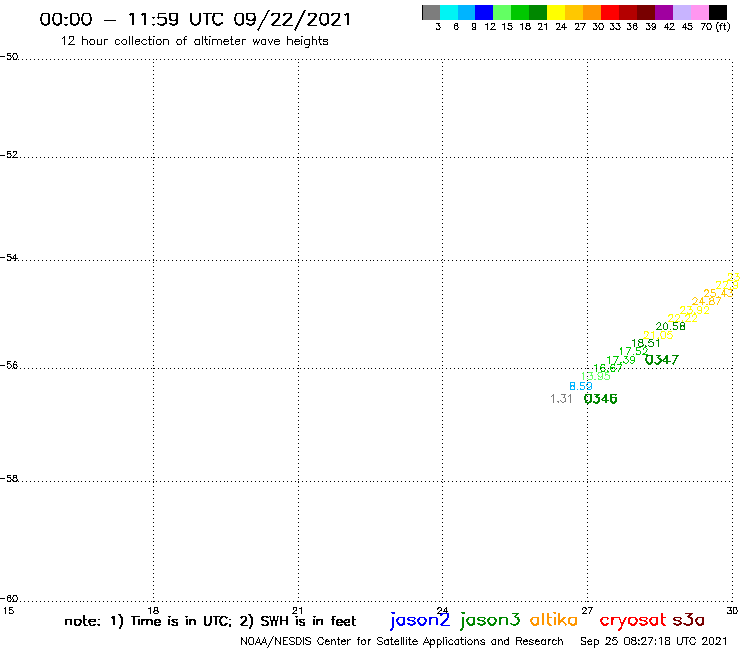This screenshot has height=650, width=740.
Task: Click the 18 longitude axis label
Action: (153, 611)
